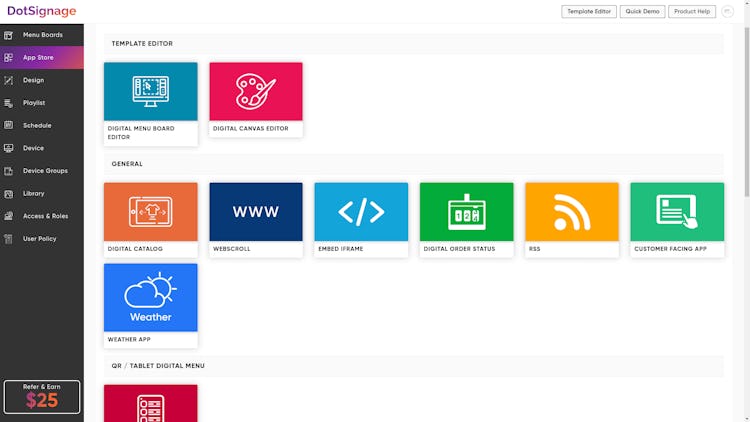The width and height of the screenshot is (750, 422).
Task: Click the Device Groups sidebar icon
Action: pos(9,171)
